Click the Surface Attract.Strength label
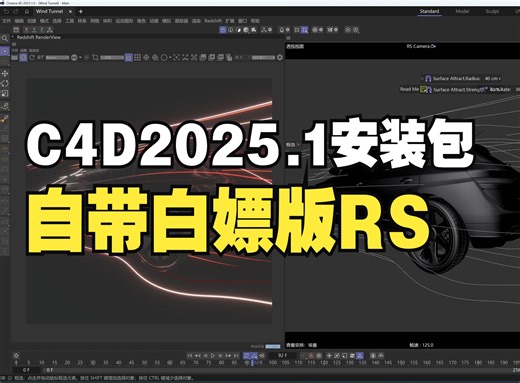 coord(458,89)
